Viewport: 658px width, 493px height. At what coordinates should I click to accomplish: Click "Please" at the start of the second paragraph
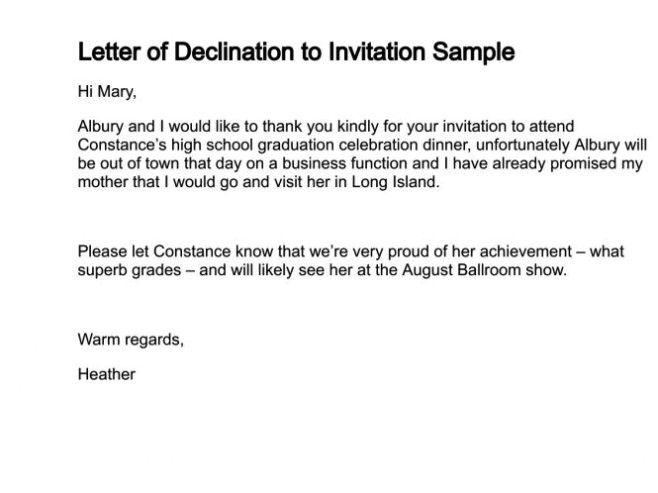tap(102, 251)
